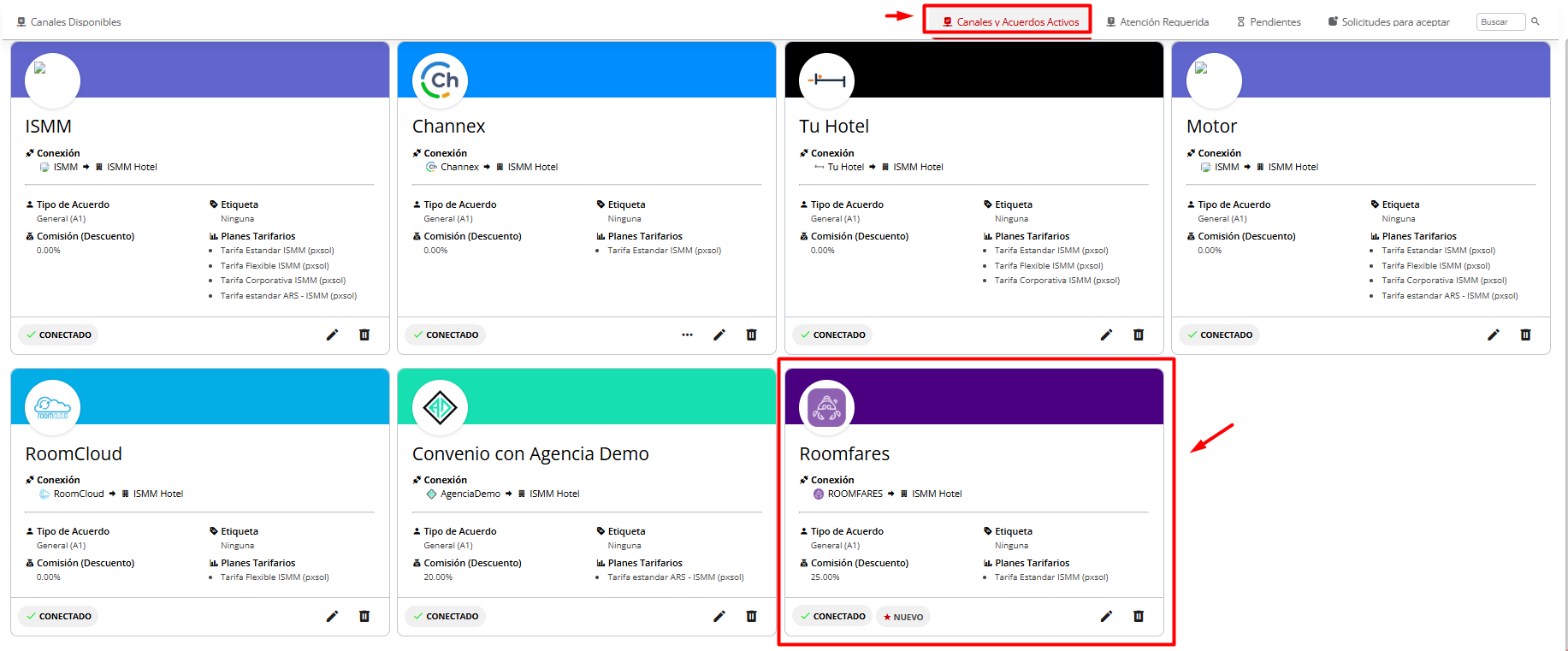This screenshot has height=651, width=1568.
Task: Focus the Buscar search field
Action: point(1500,21)
